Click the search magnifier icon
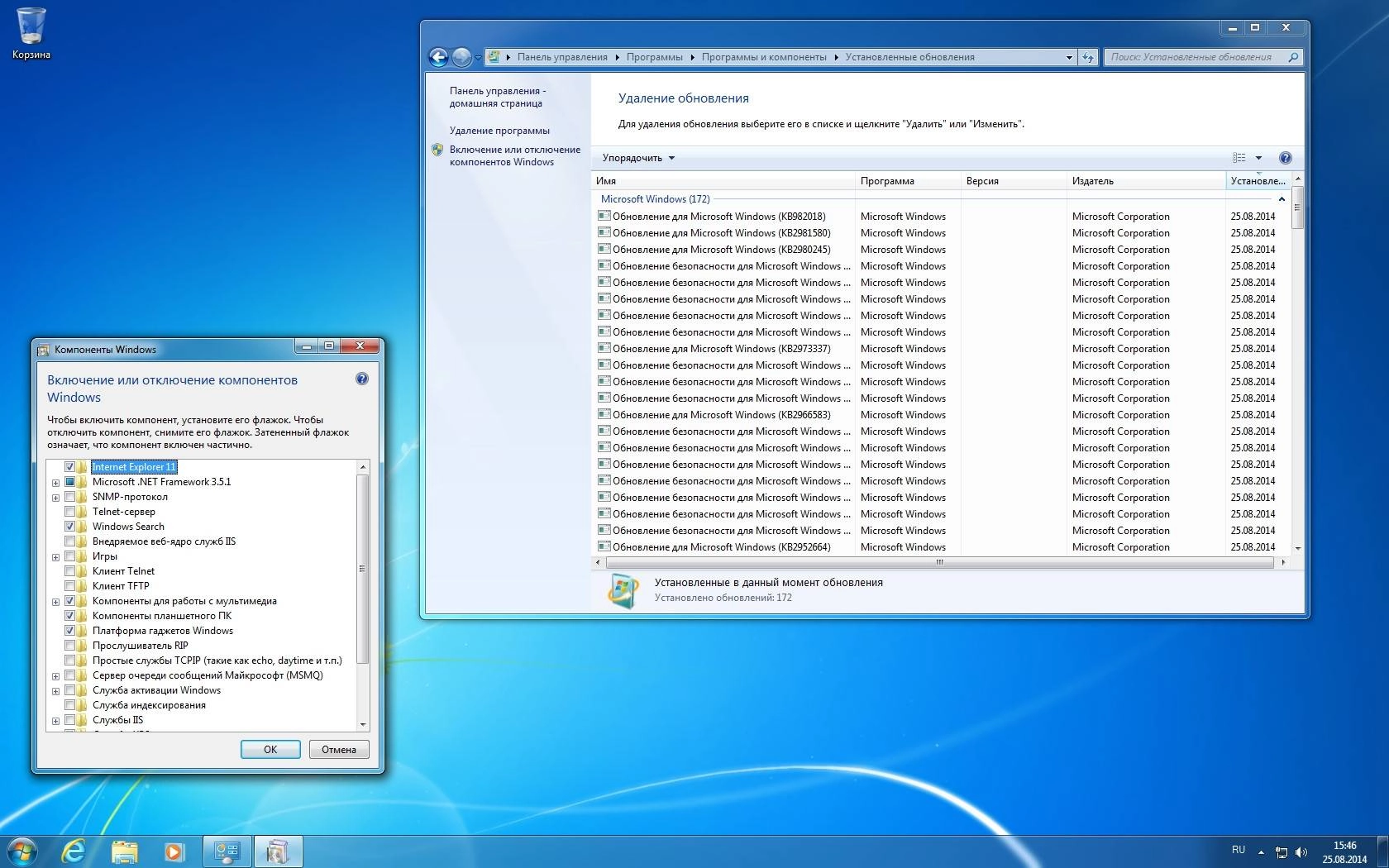 (x=1293, y=57)
